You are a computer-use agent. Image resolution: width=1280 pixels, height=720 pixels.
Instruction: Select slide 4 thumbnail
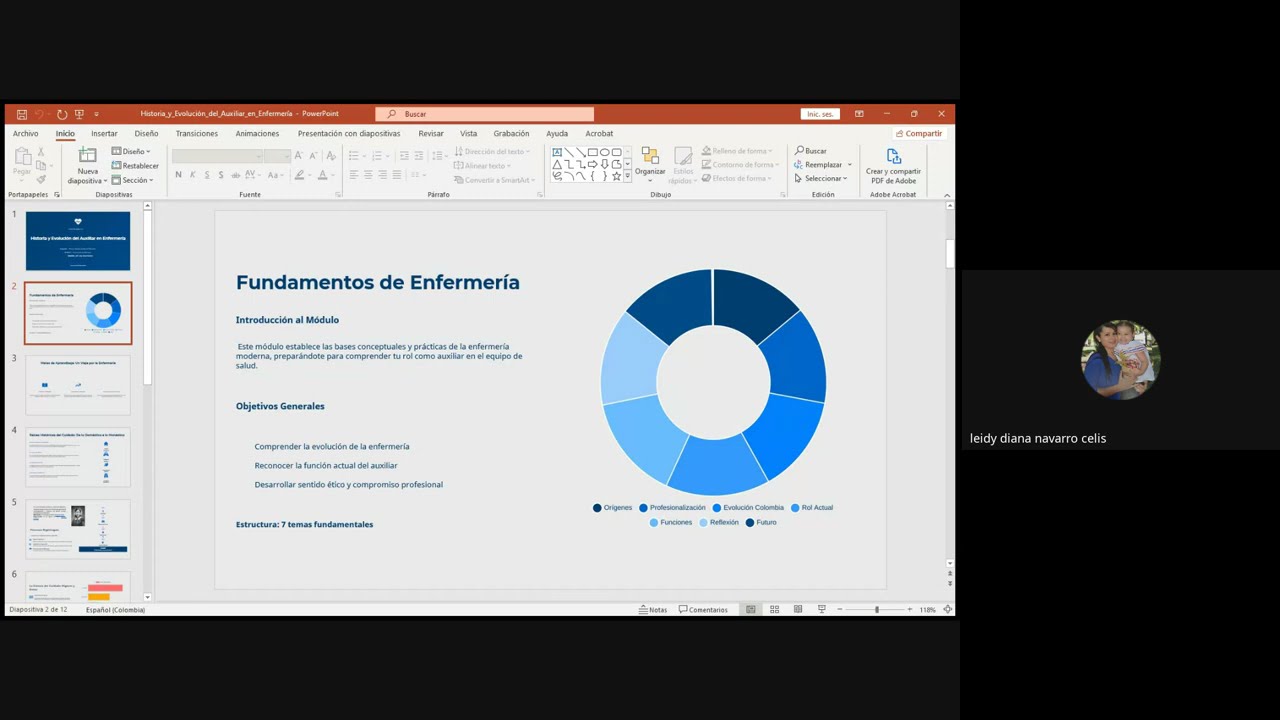(x=78, y=457)
